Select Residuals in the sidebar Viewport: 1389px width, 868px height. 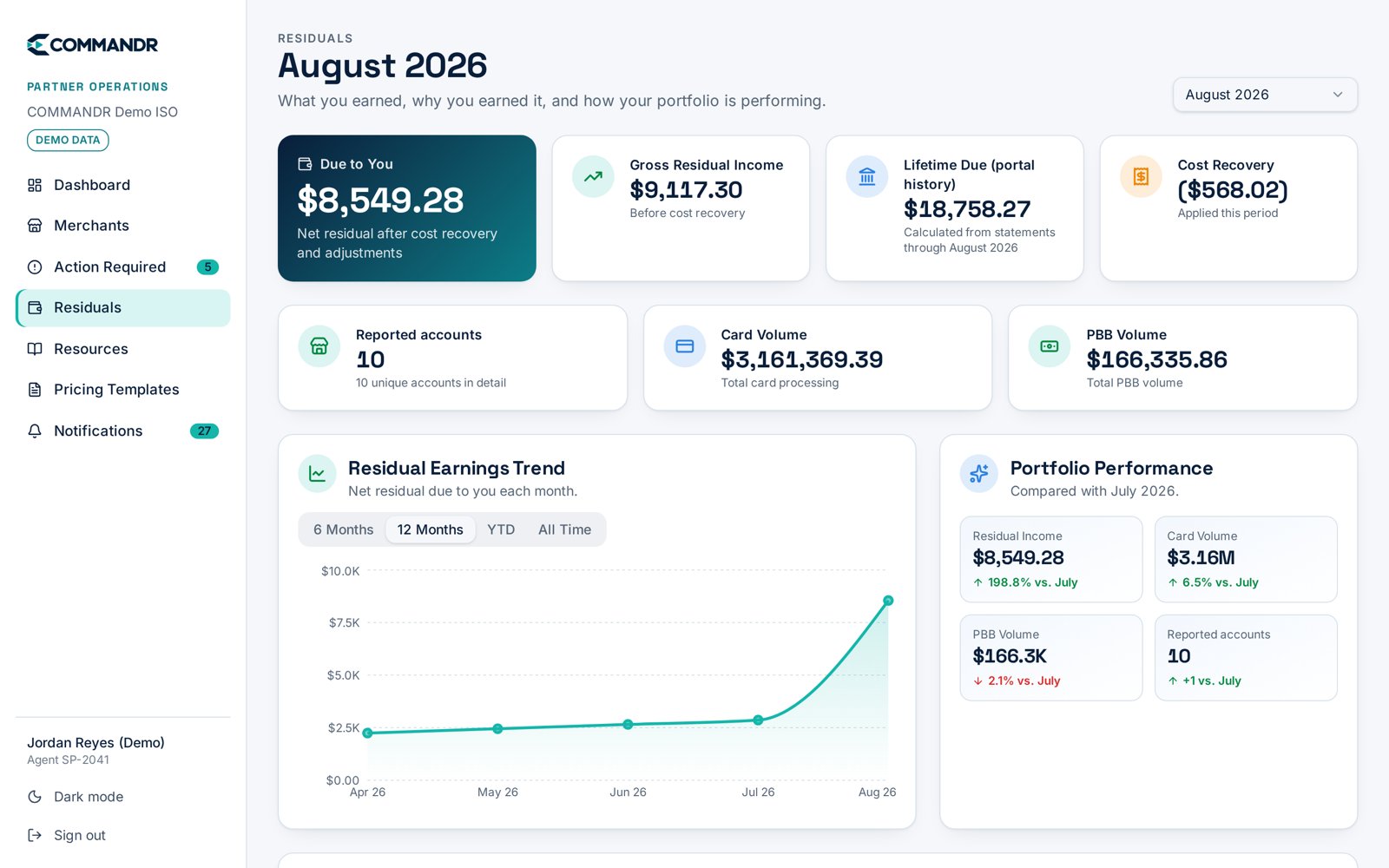click(122, 307)
